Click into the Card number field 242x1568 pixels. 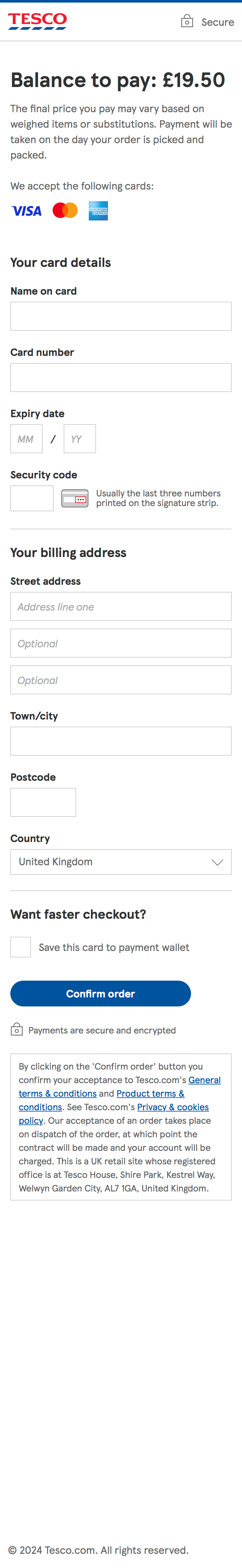click(121, 377)
